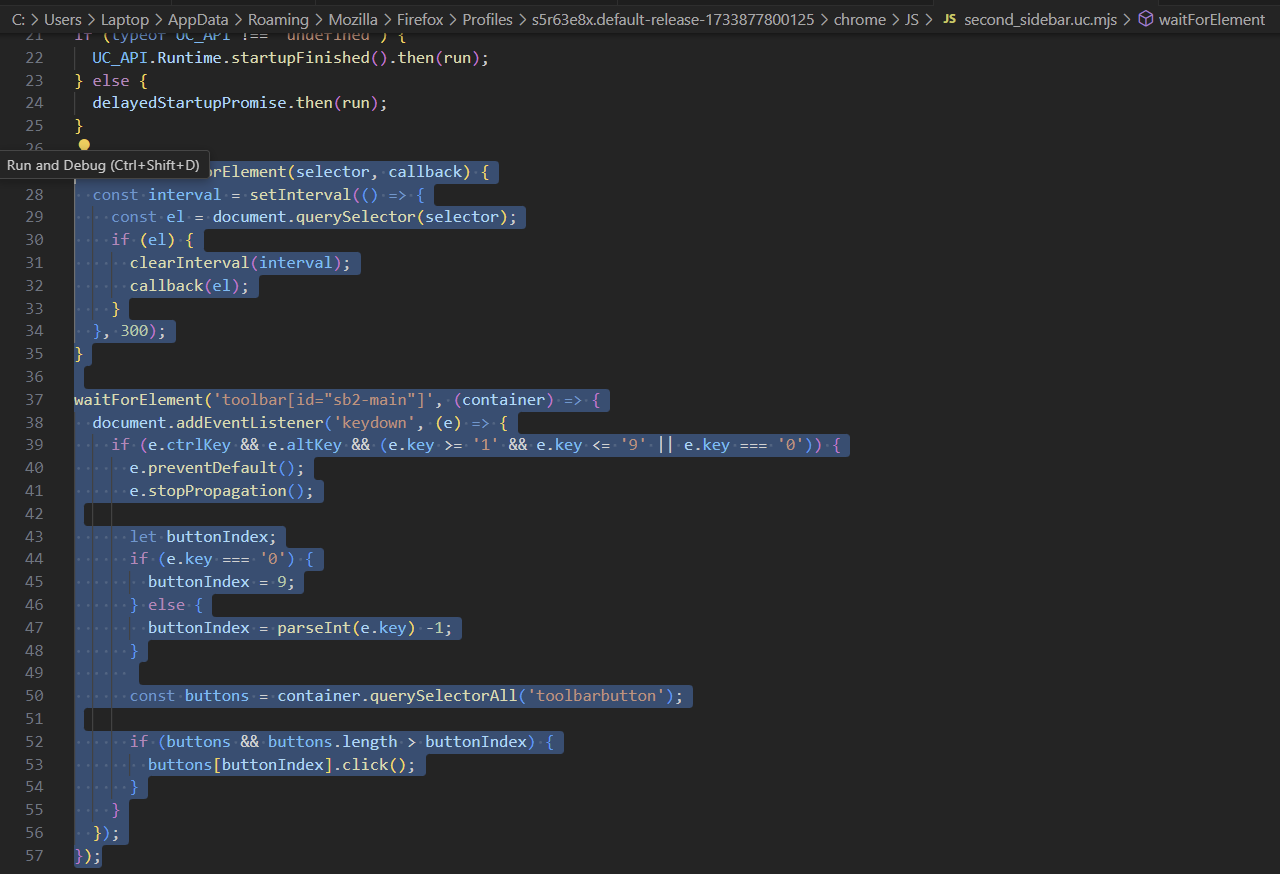
Task: Open the Firefox breadcrumb folder
Action: click(420, 19)
